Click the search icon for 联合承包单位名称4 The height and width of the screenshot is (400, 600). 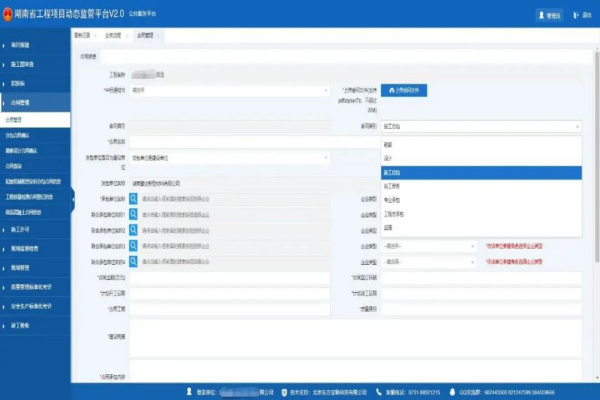click(133, 261)
